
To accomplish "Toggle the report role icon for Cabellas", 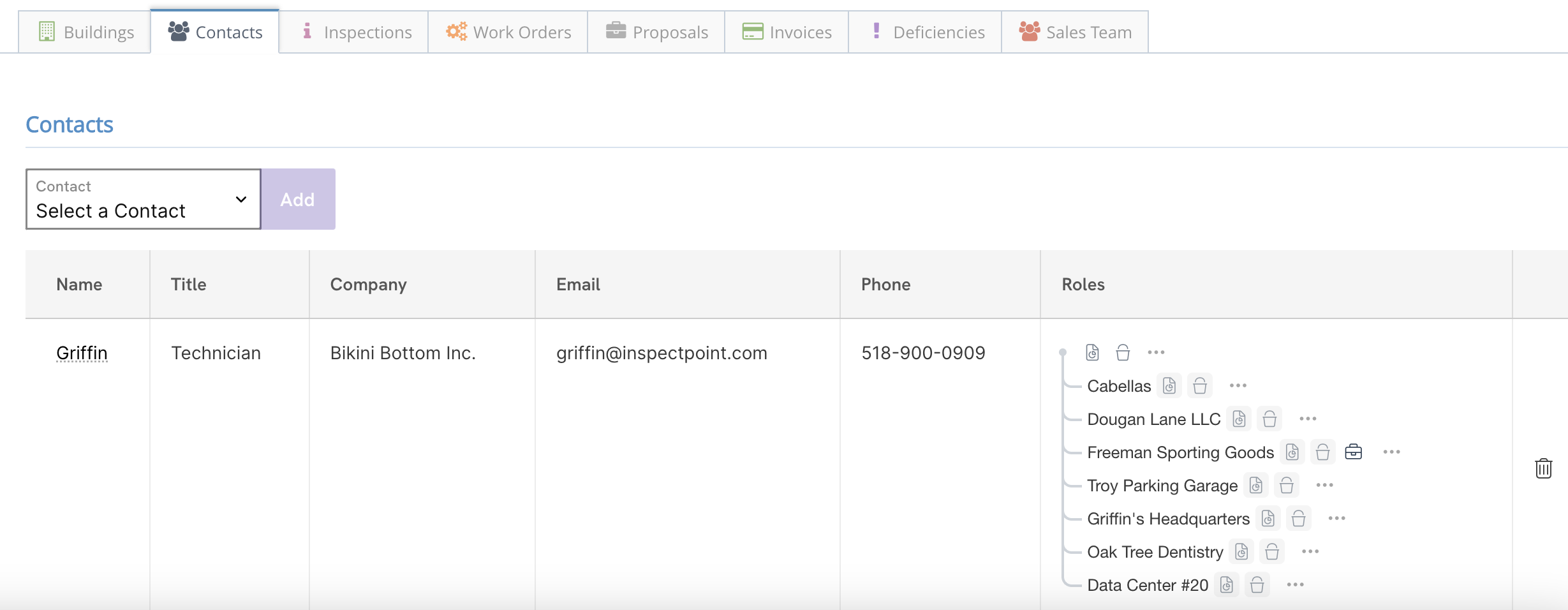I will point(1169,385).
